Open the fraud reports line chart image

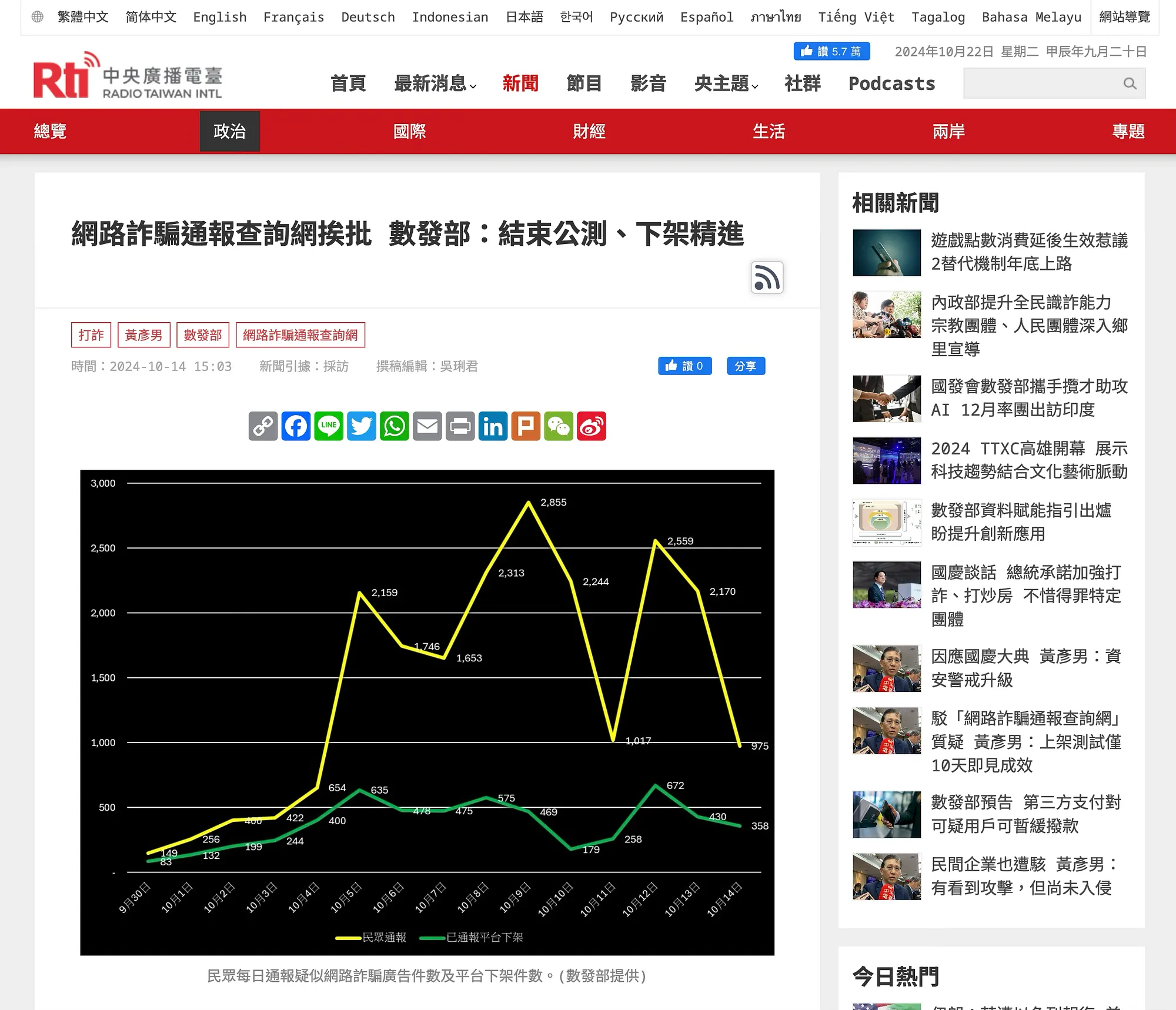(x=427, y=713)
